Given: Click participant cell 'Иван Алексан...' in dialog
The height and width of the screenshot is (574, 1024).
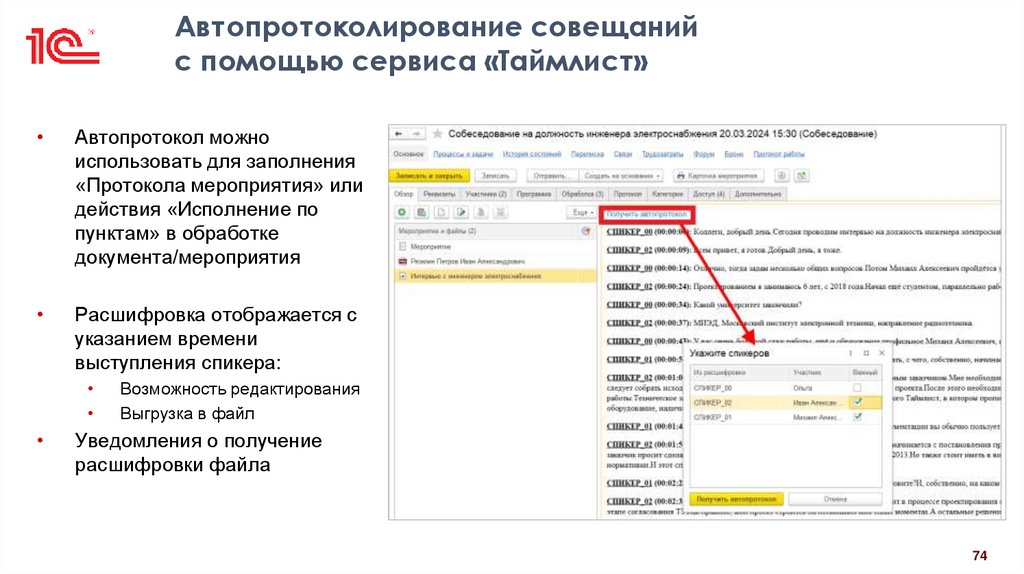Looking at the screenshot, I should (820, 402).
